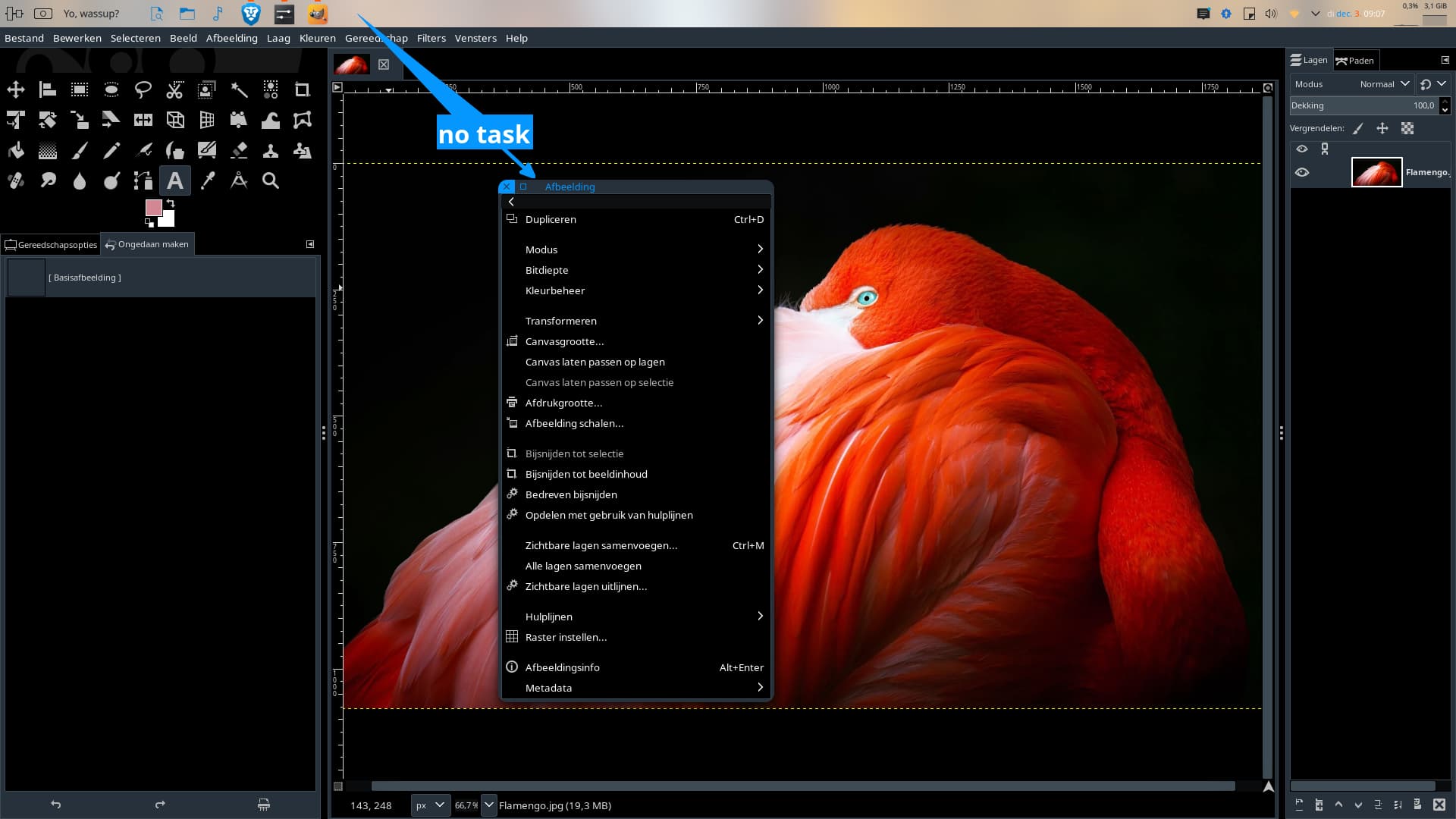Hide the Flamengo layer with its eye toggle
This screenshot has width=1456, height=819.
tap(1304, 172)
